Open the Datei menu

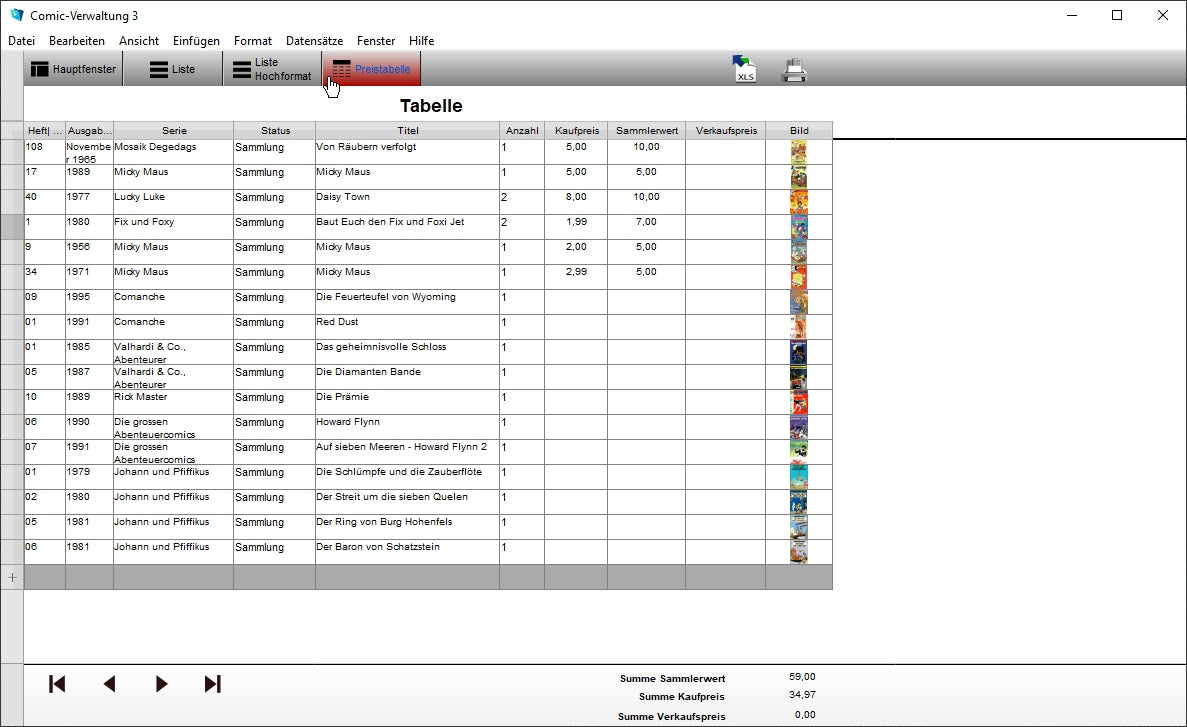point(21,41)
